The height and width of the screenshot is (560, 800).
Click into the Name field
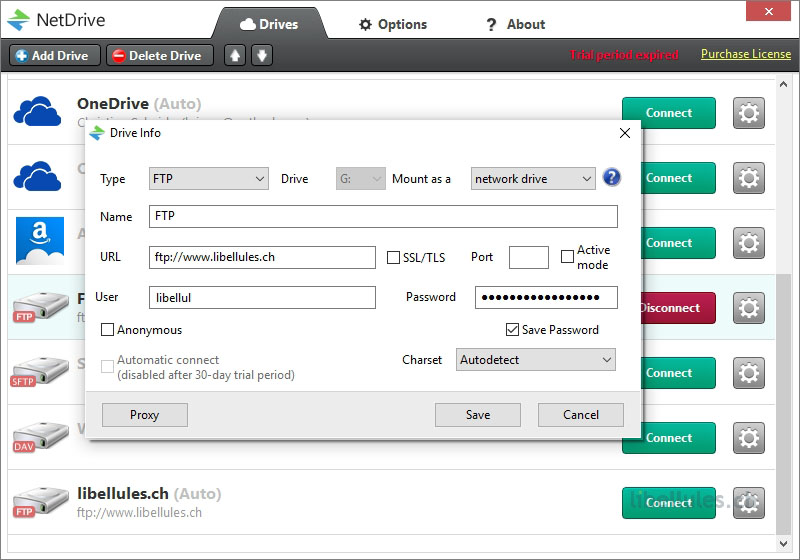click(383, 216)
